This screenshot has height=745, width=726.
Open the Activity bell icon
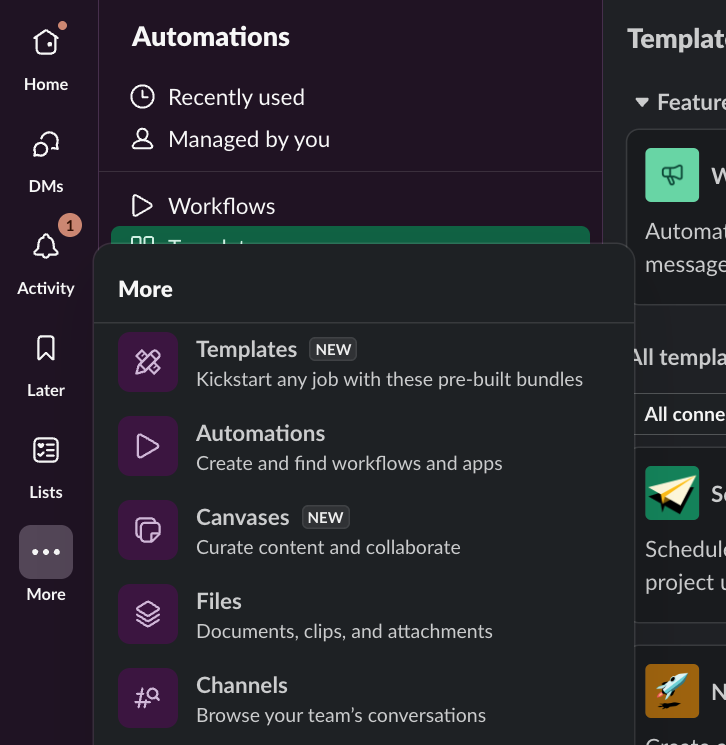[46, 246]
